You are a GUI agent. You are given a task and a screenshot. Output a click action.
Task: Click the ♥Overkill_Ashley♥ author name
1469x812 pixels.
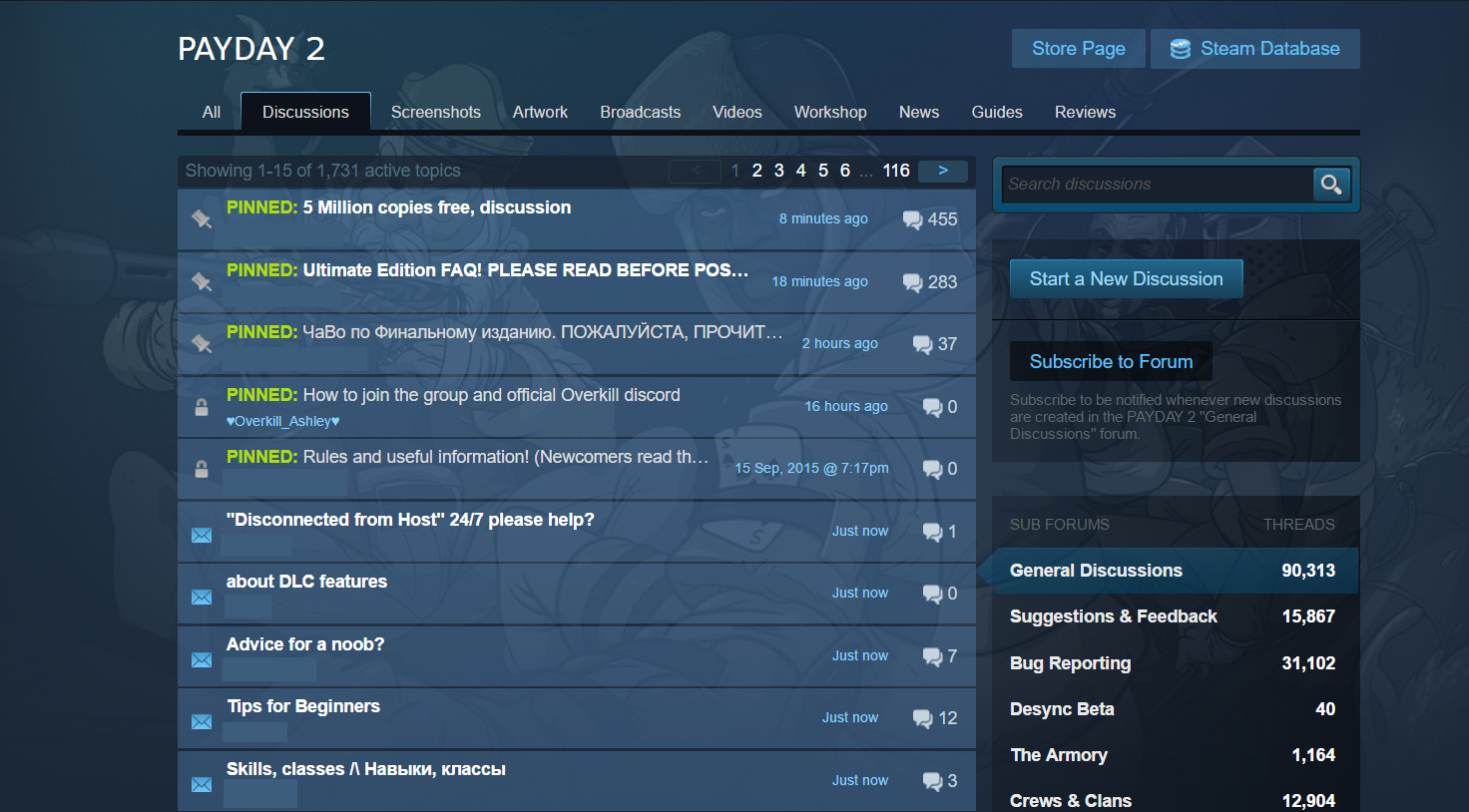[x=283, y=421]
